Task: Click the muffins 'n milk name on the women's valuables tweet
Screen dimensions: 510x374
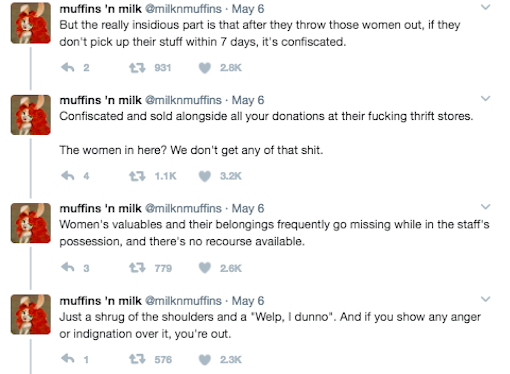Action: [x=100, y=209]
